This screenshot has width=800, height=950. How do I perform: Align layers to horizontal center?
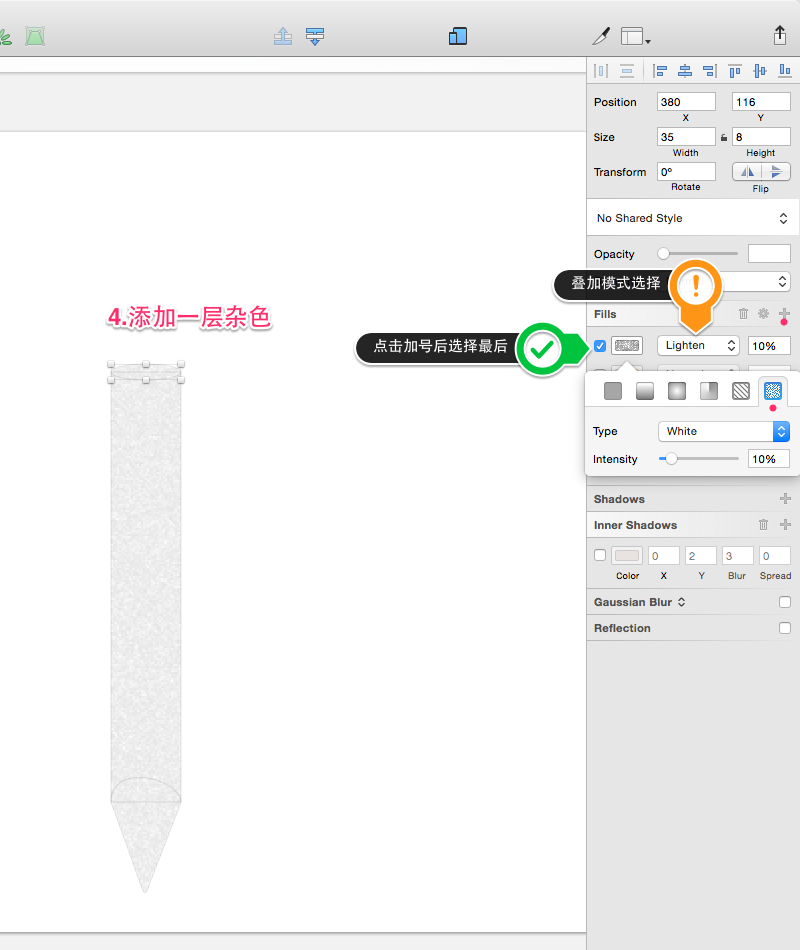tap(685, 71)
